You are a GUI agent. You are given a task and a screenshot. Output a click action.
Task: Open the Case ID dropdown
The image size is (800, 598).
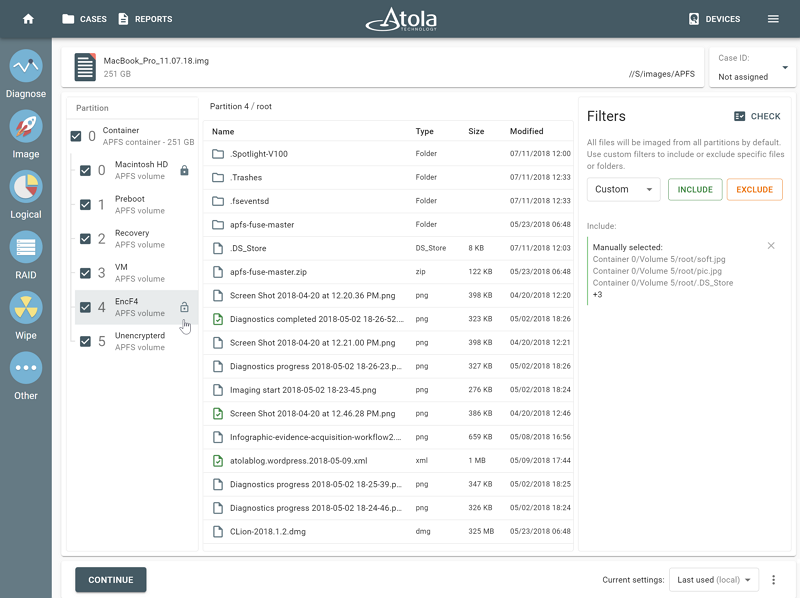tap(753, 67)
